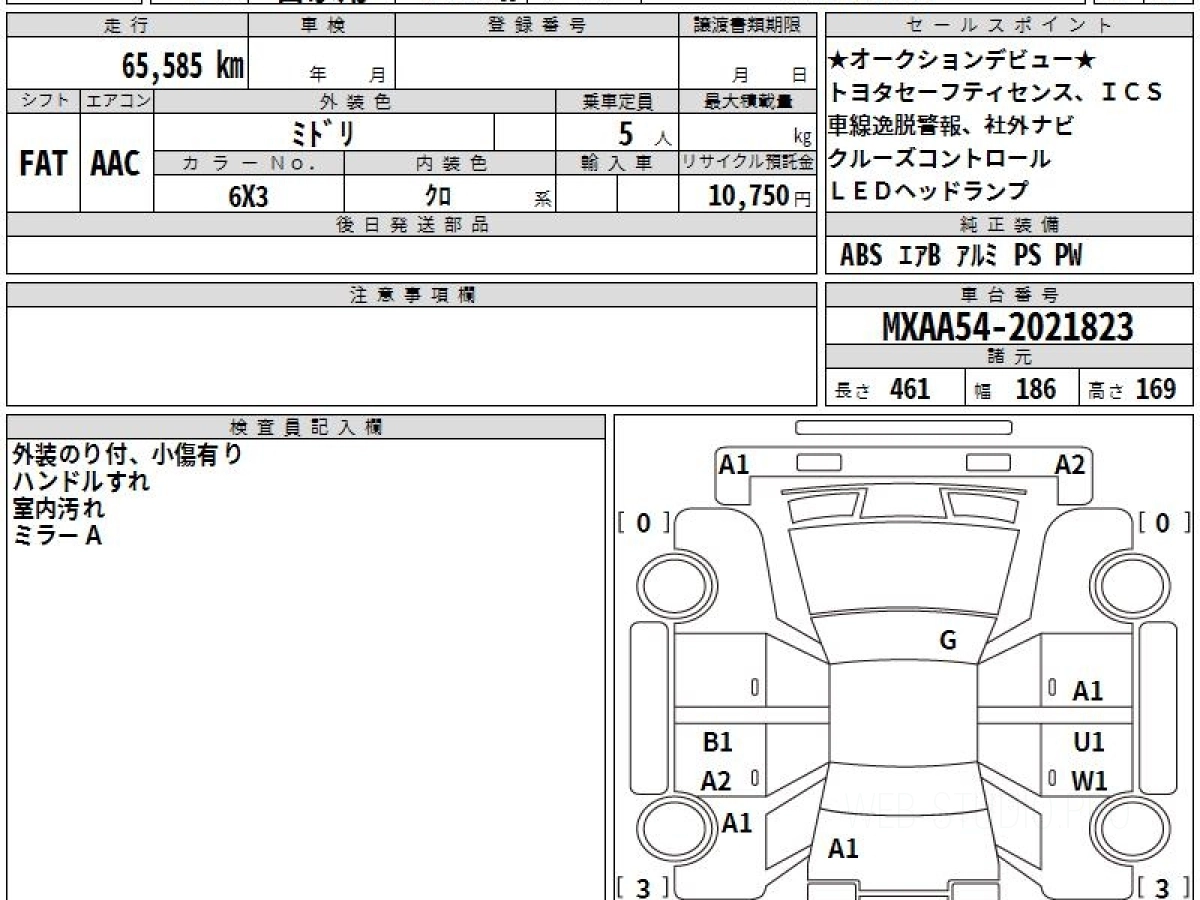The width and height of the screenshot is (1200, 900).
Task: Click the note ハンドルすれ
Action: [81, 481]
